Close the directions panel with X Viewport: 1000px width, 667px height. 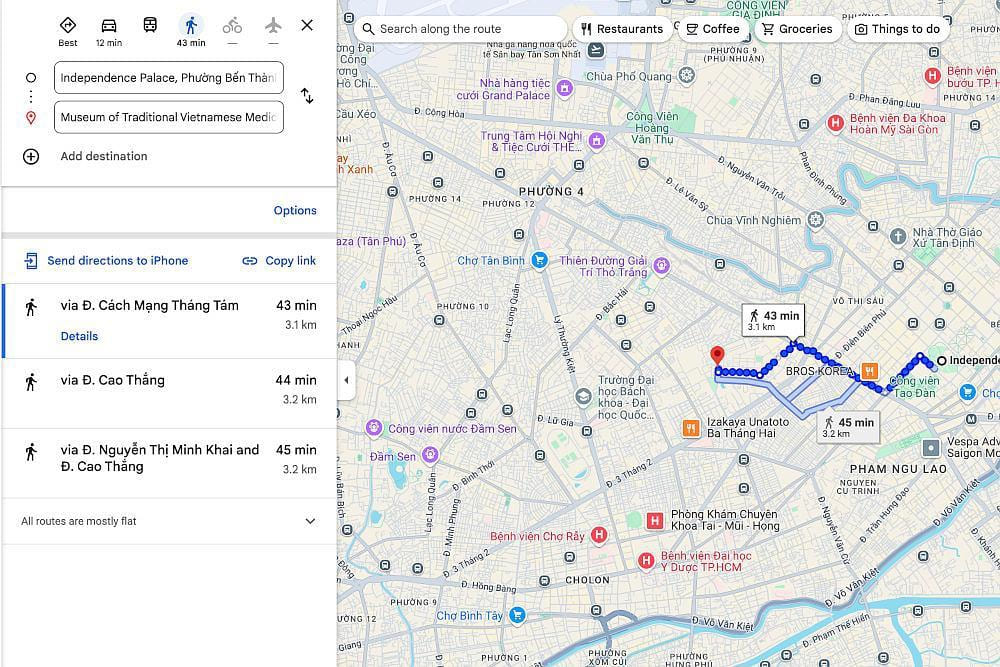point(307,25)
